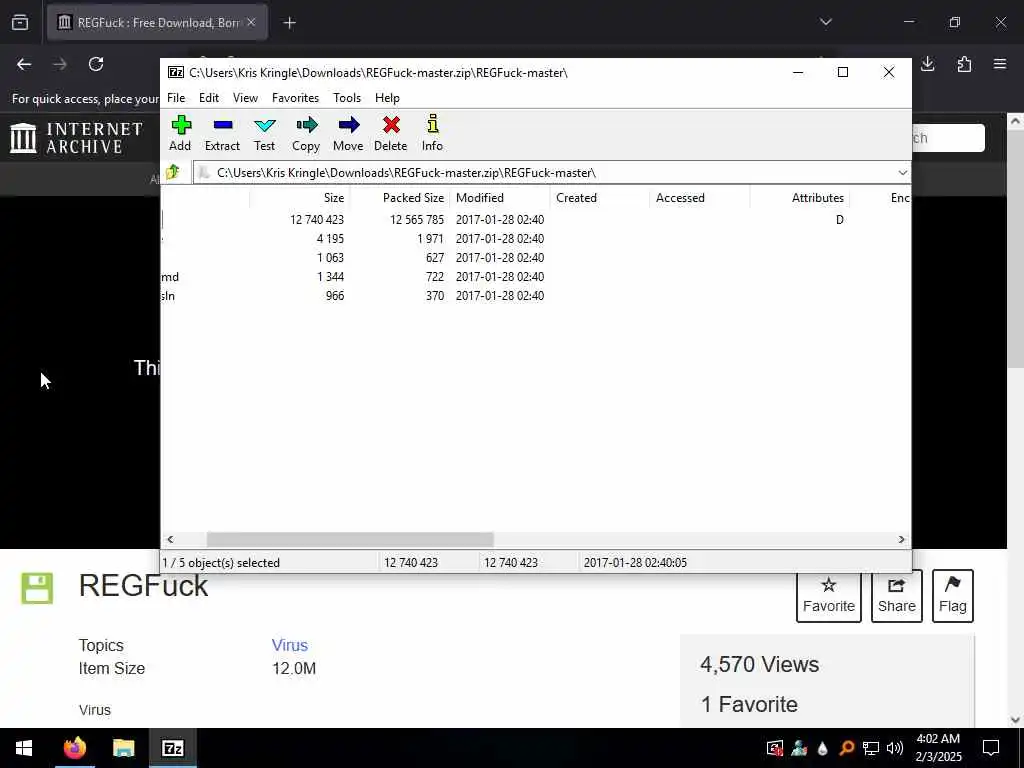Sort by the Packed Size column header
The width and height of the screenshot is (1024, 768).
pyautogui.click(x=399, y=198)
